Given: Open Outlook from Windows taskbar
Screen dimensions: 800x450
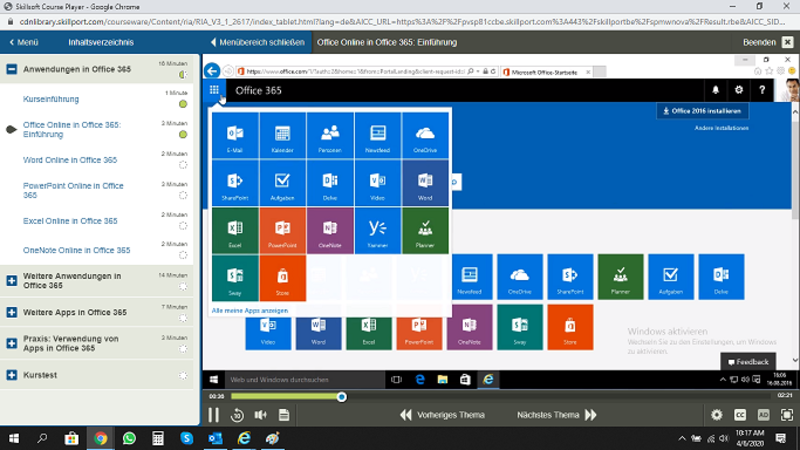Looking at the screenshot, I should point(215,438).
